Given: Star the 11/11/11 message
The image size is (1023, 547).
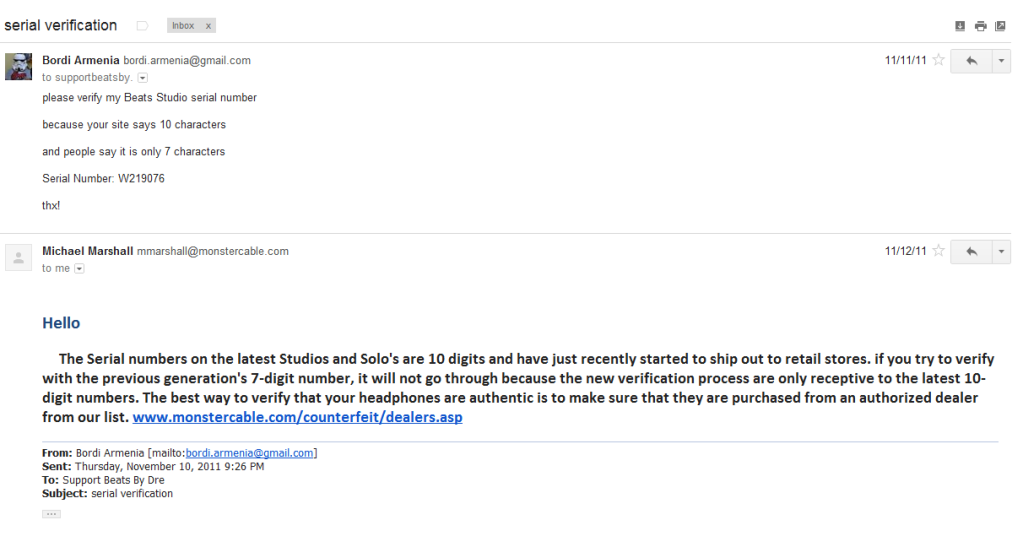Looking at the screenshot, I should click(x=938, y=60).
